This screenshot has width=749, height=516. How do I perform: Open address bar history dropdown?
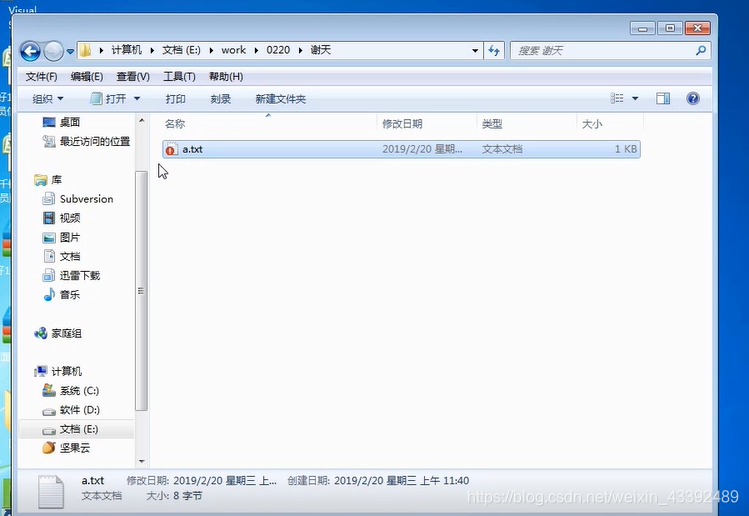click(475, 51)
